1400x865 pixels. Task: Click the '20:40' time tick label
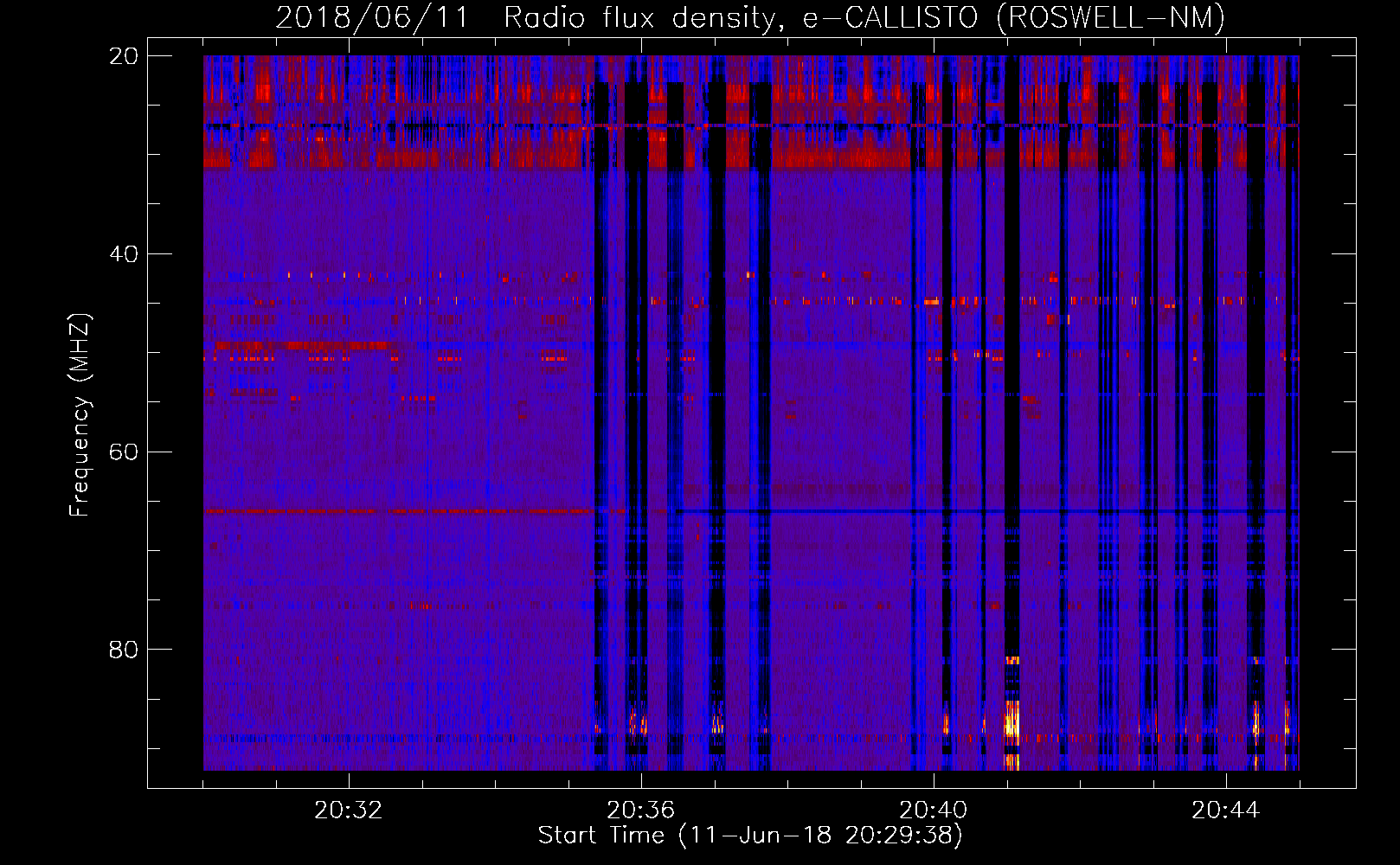tap(933, 811)
